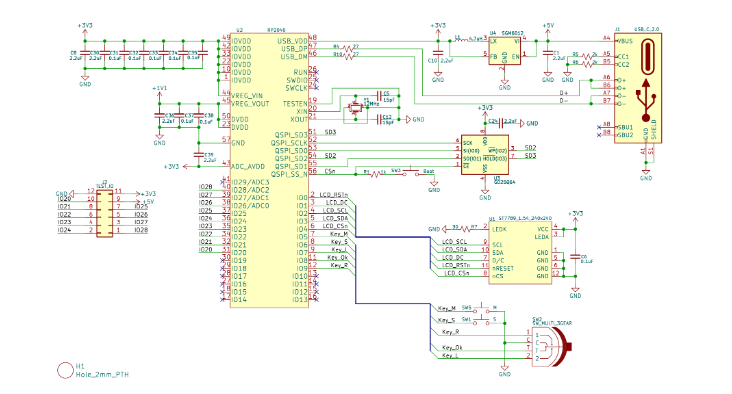This screenshot has width=732, height=394.
Task: Click the USB-C connector symbol J1
Action: (638, 88)
